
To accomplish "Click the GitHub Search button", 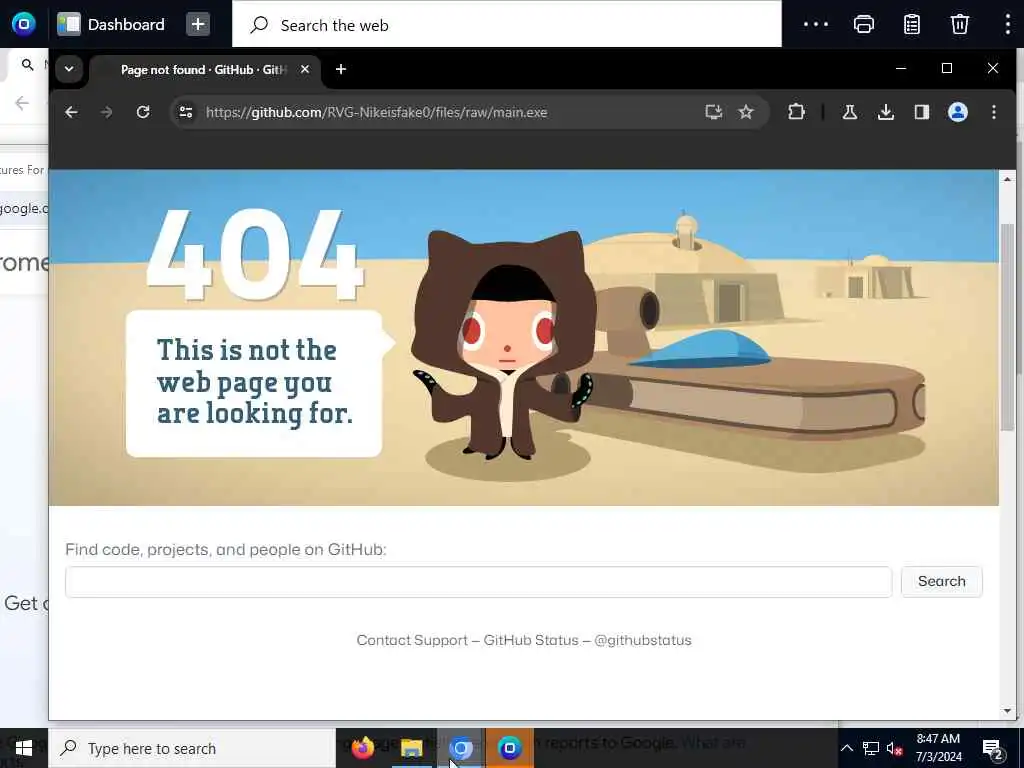I will [942, 581].
